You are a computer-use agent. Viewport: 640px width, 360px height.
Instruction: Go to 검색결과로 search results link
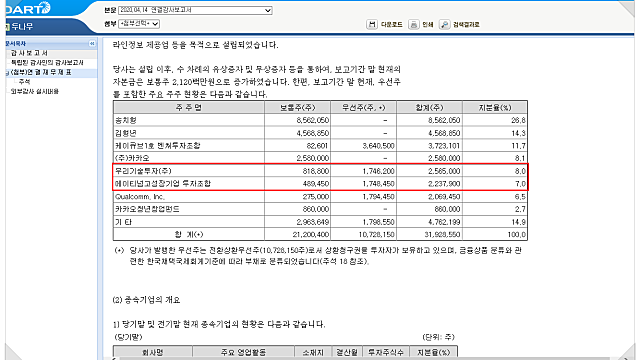coord(466,24)
